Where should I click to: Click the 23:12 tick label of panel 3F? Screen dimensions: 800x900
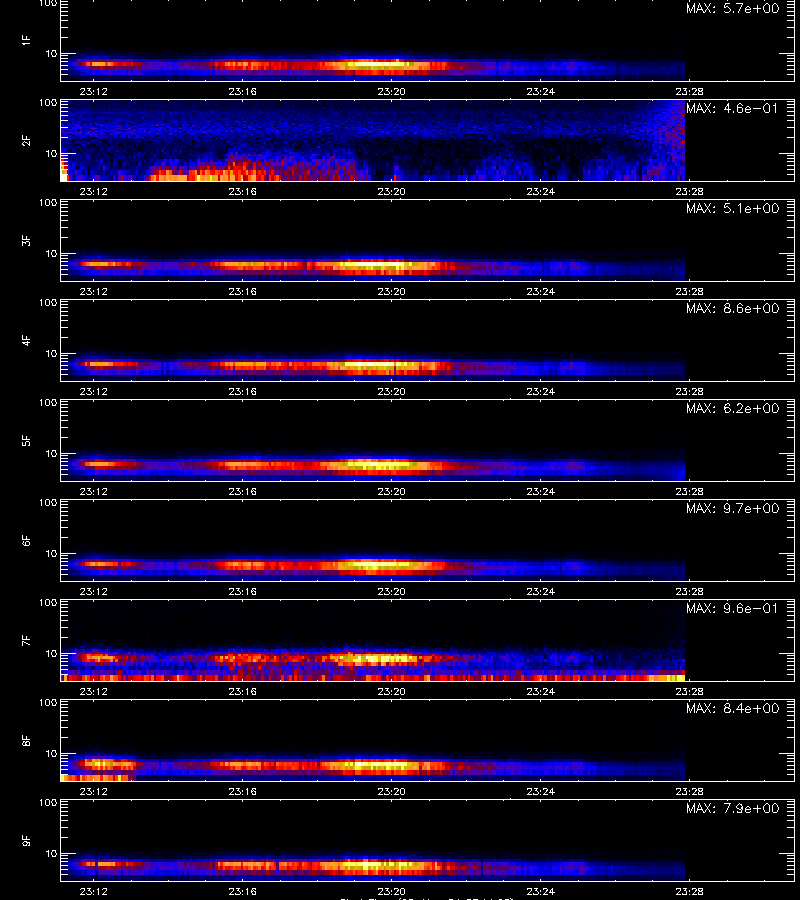pyautogui.click(x=94, y=291)
